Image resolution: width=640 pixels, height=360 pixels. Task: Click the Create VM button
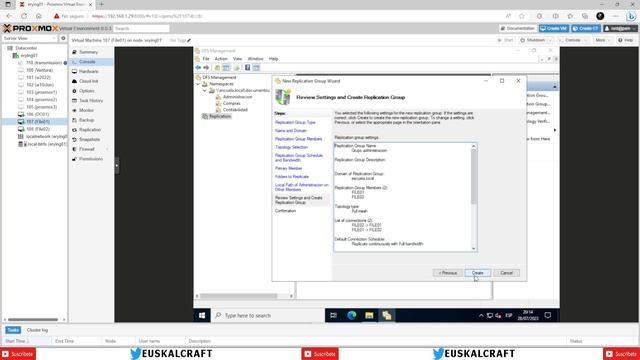[x=554, y=28]
